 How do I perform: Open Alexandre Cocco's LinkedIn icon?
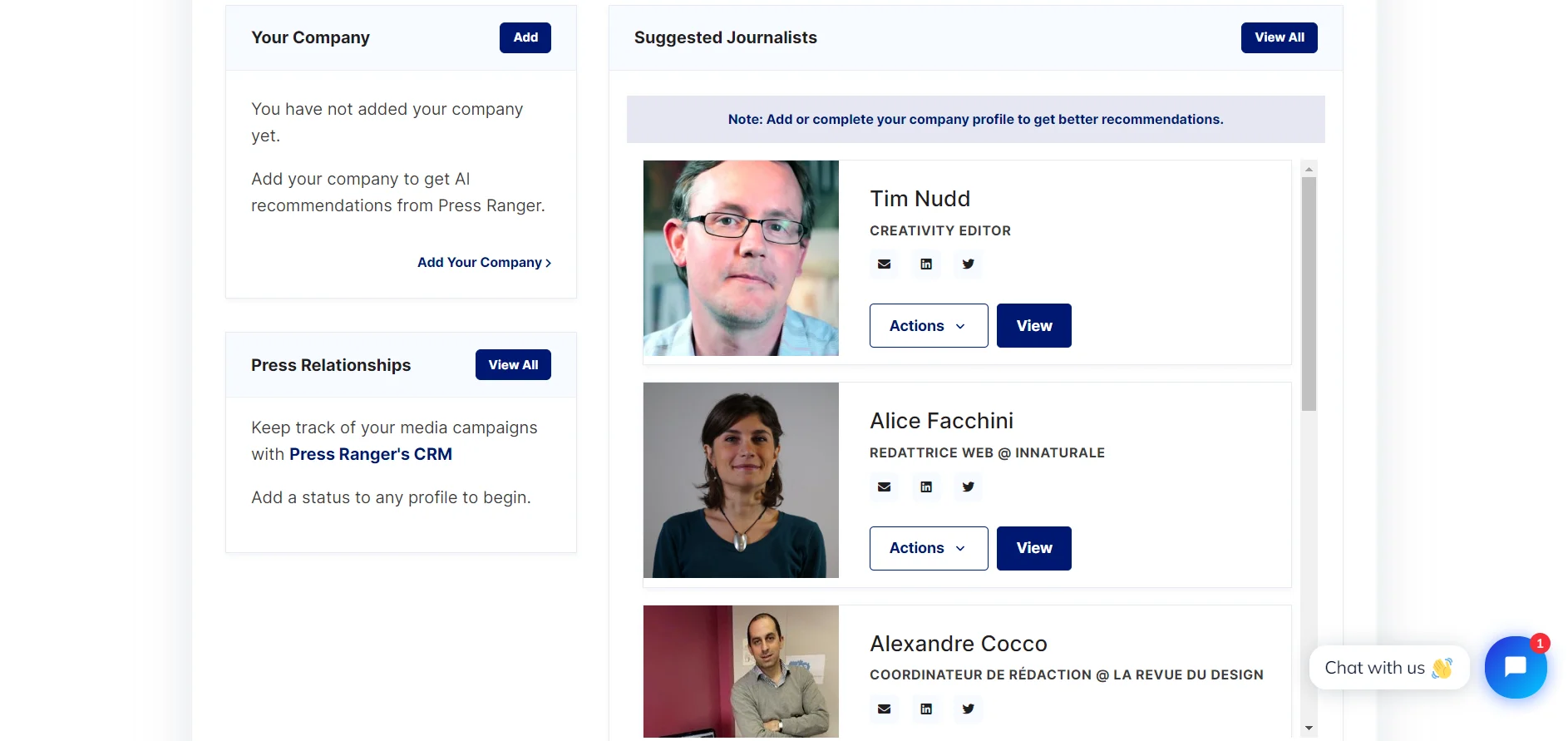click(926, 709)
